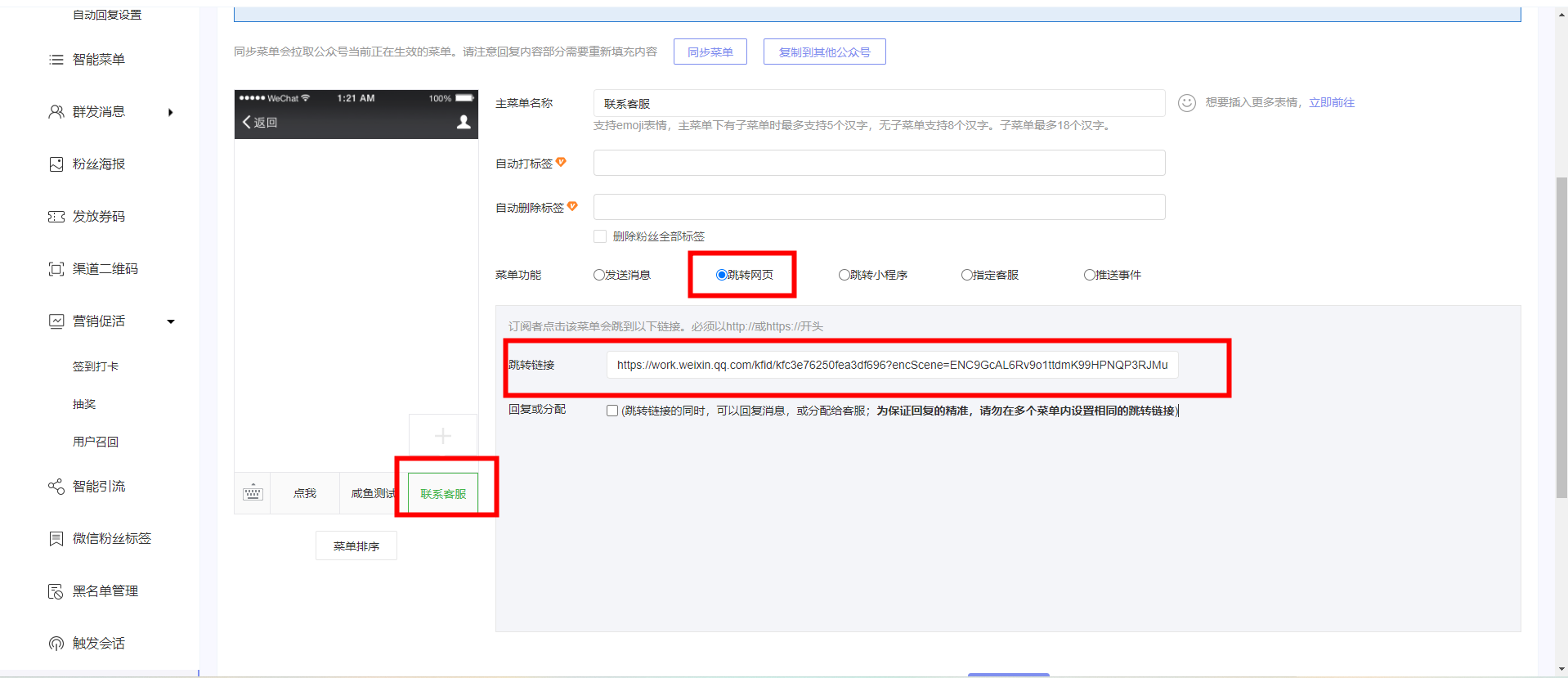Click the 群发消息 person icon
This screenshot has height=678, width=1568.
[x=56, y=112]
